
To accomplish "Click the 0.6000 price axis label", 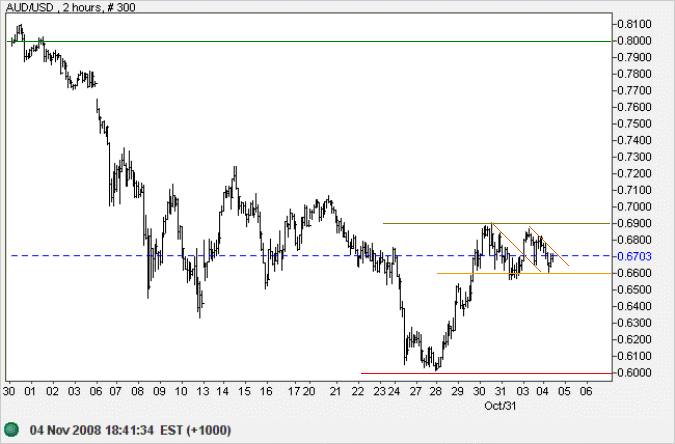I will pos(634,373).
